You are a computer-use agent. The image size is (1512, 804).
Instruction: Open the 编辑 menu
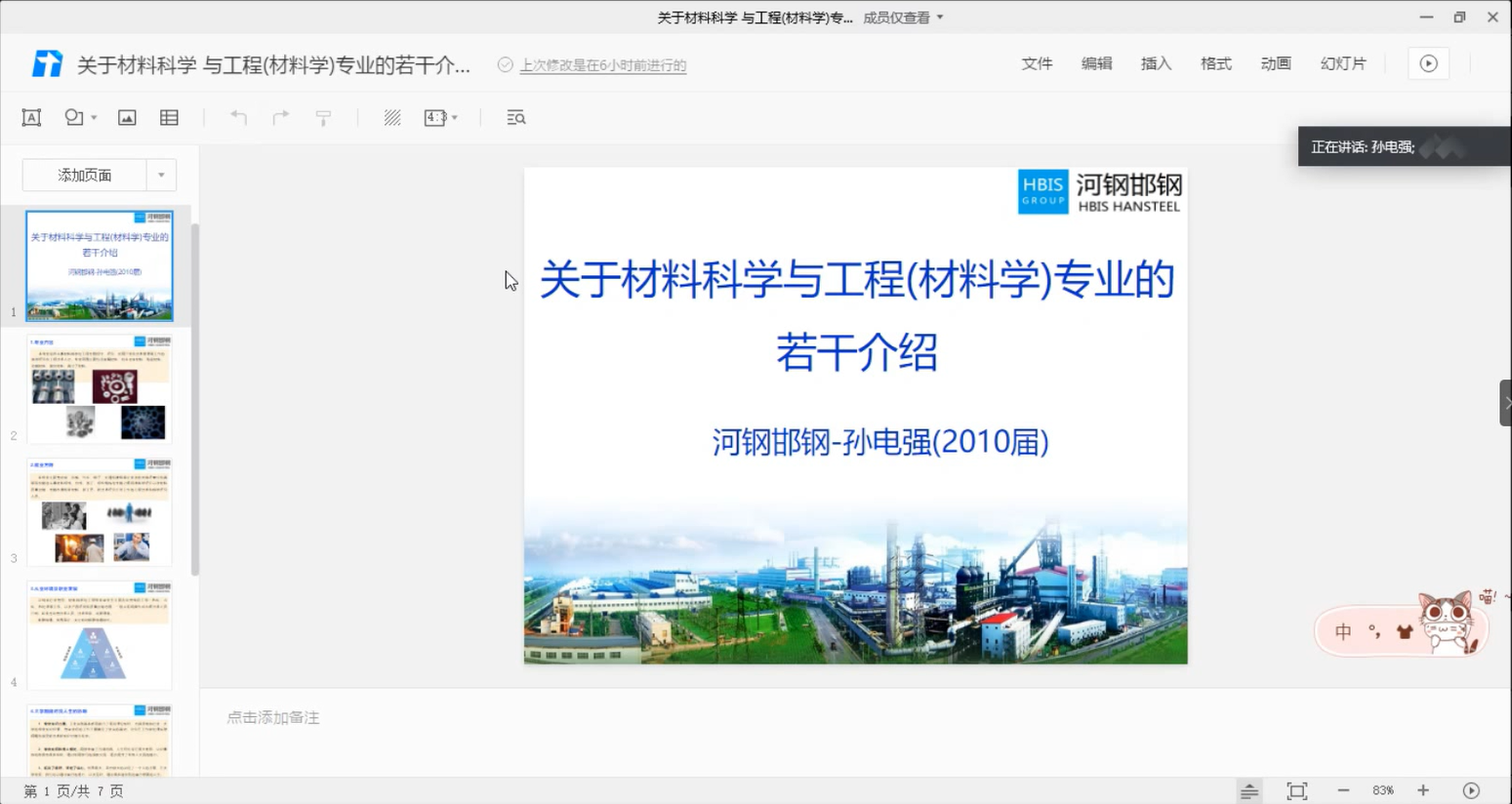[1096, 63]
